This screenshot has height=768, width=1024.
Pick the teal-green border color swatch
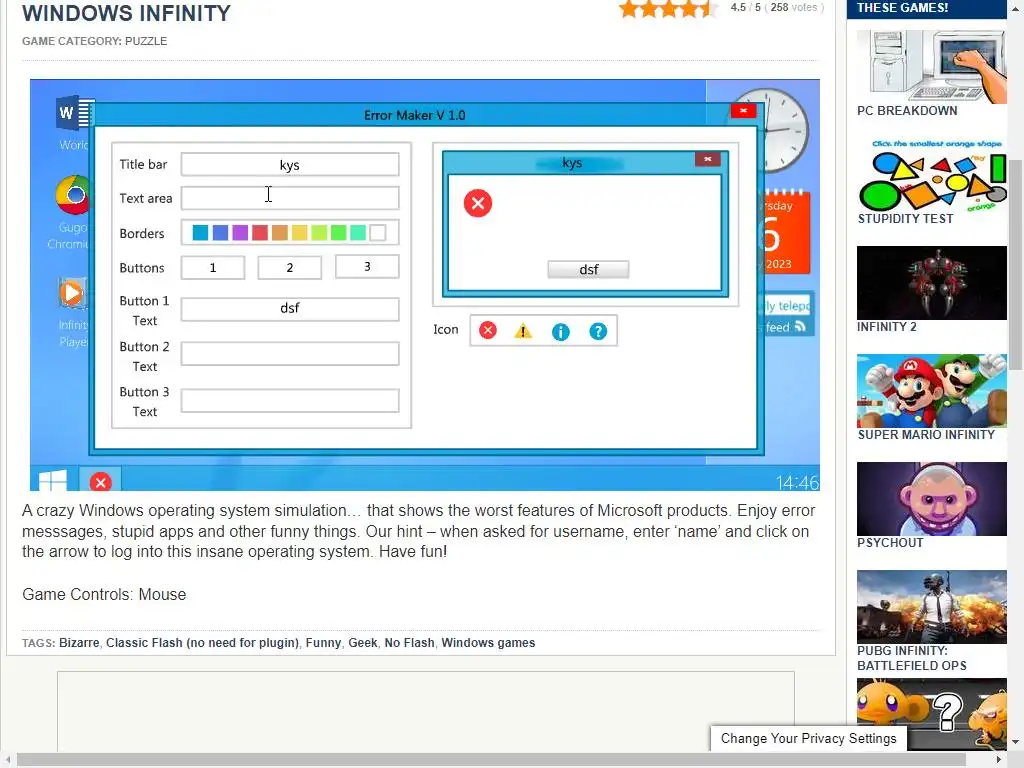[x=358, y=232]
